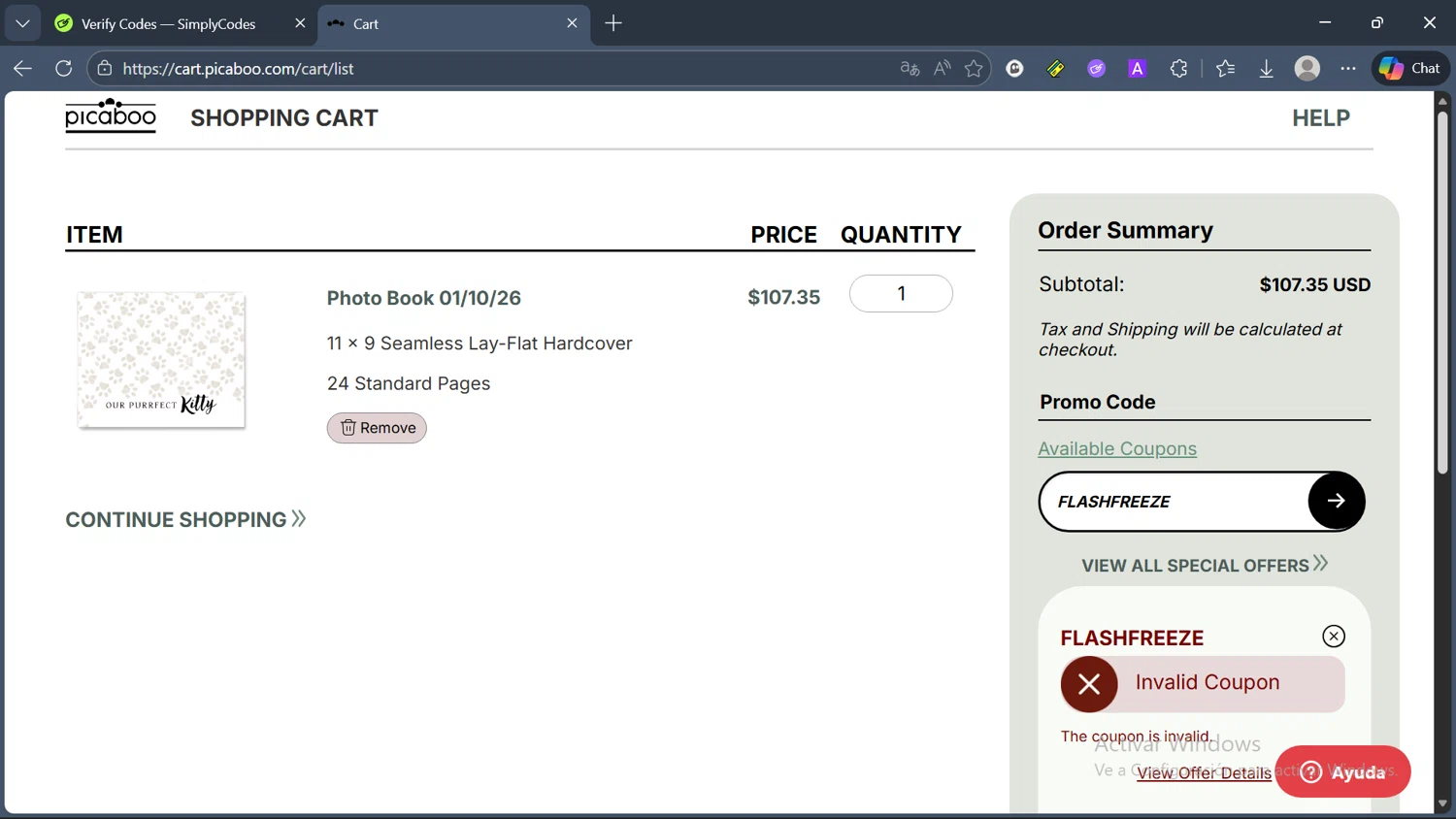Image resolution: width=1456 pixels, height=819 pixels.
Task: Open the purple circle extension icon
Action: coord(1096,68)
